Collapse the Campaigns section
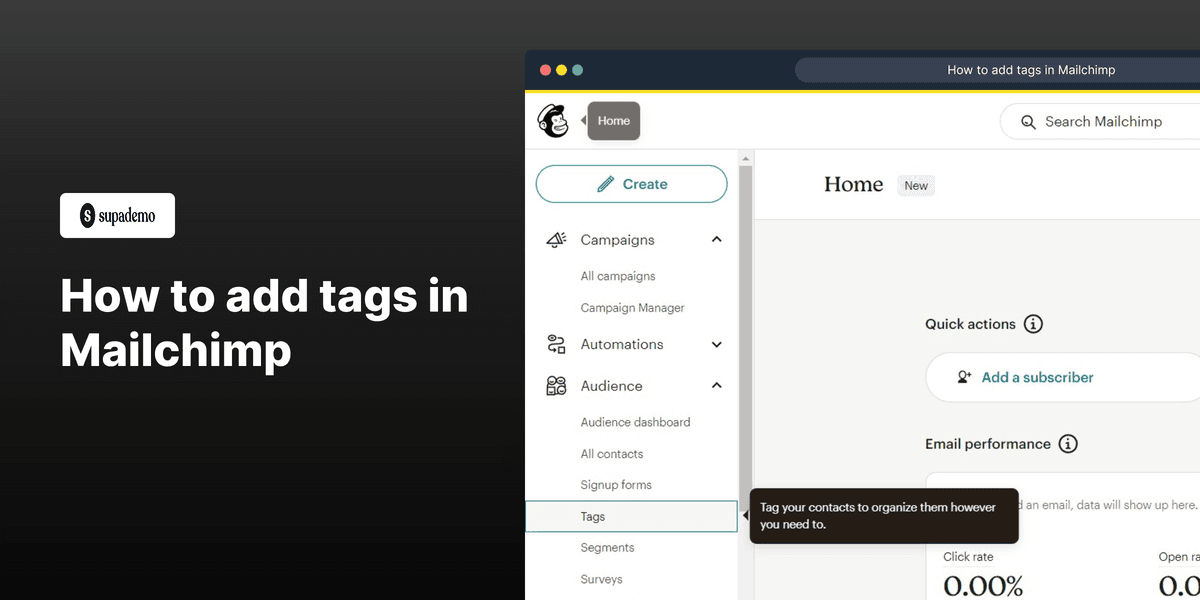The height and width of the screenshot is (600, 1200). click(716, 239)
